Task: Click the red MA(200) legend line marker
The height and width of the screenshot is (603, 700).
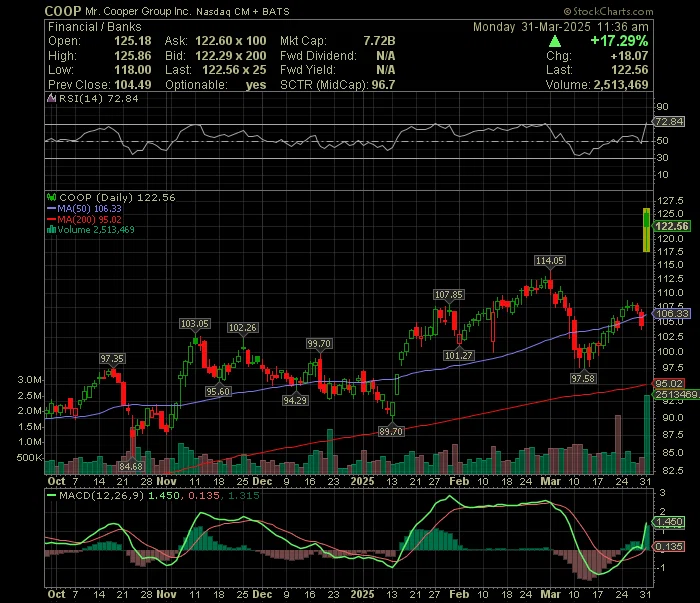Action: click(51, 220)
